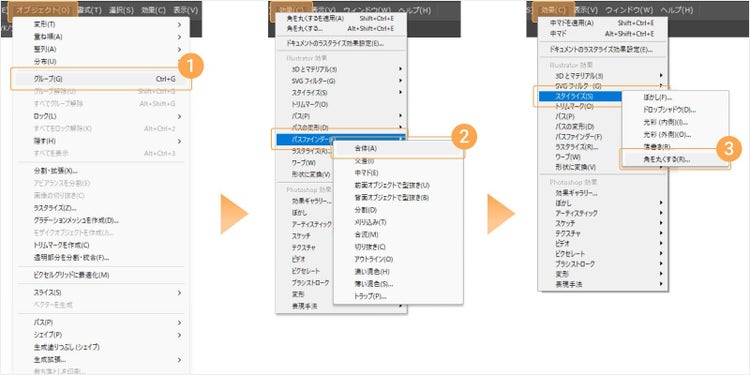Expand the 生成拡張 submenu arrow
This screenshot has width=750, height=375.
(x=179, y=360)
